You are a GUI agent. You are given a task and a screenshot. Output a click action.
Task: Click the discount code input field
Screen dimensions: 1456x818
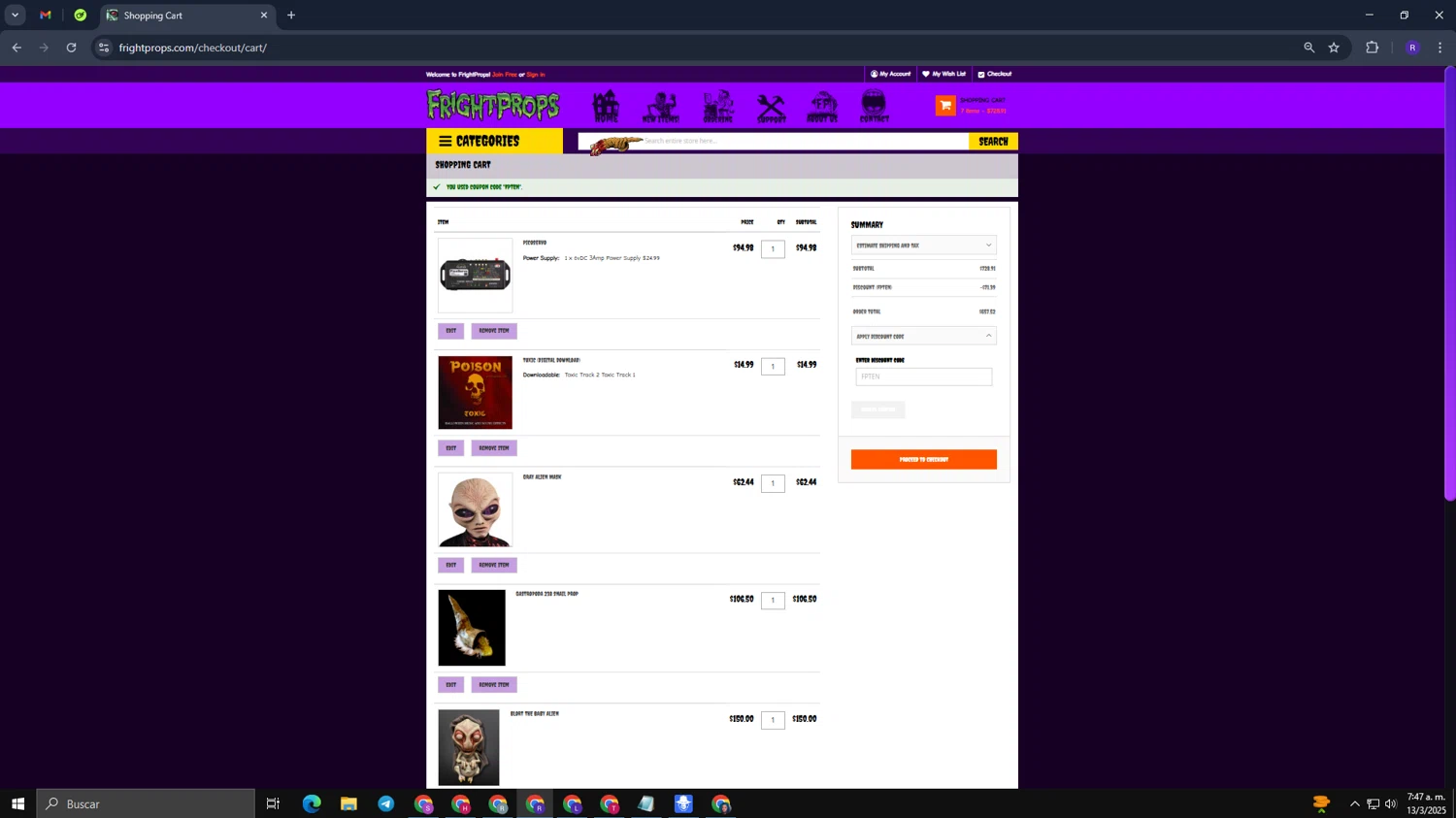(923, 376)
